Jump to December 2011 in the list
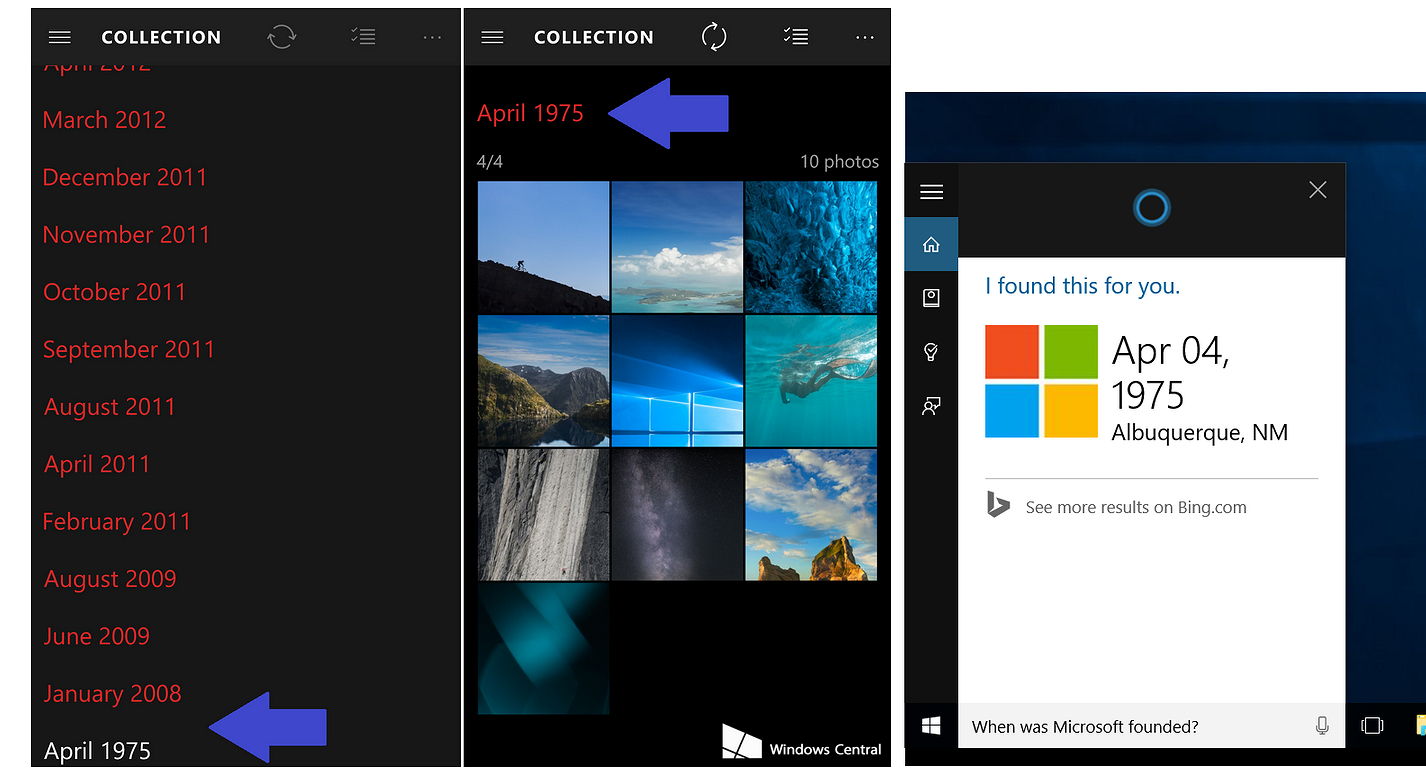This screenshot has width=1426, height=777. coord(125,177)
